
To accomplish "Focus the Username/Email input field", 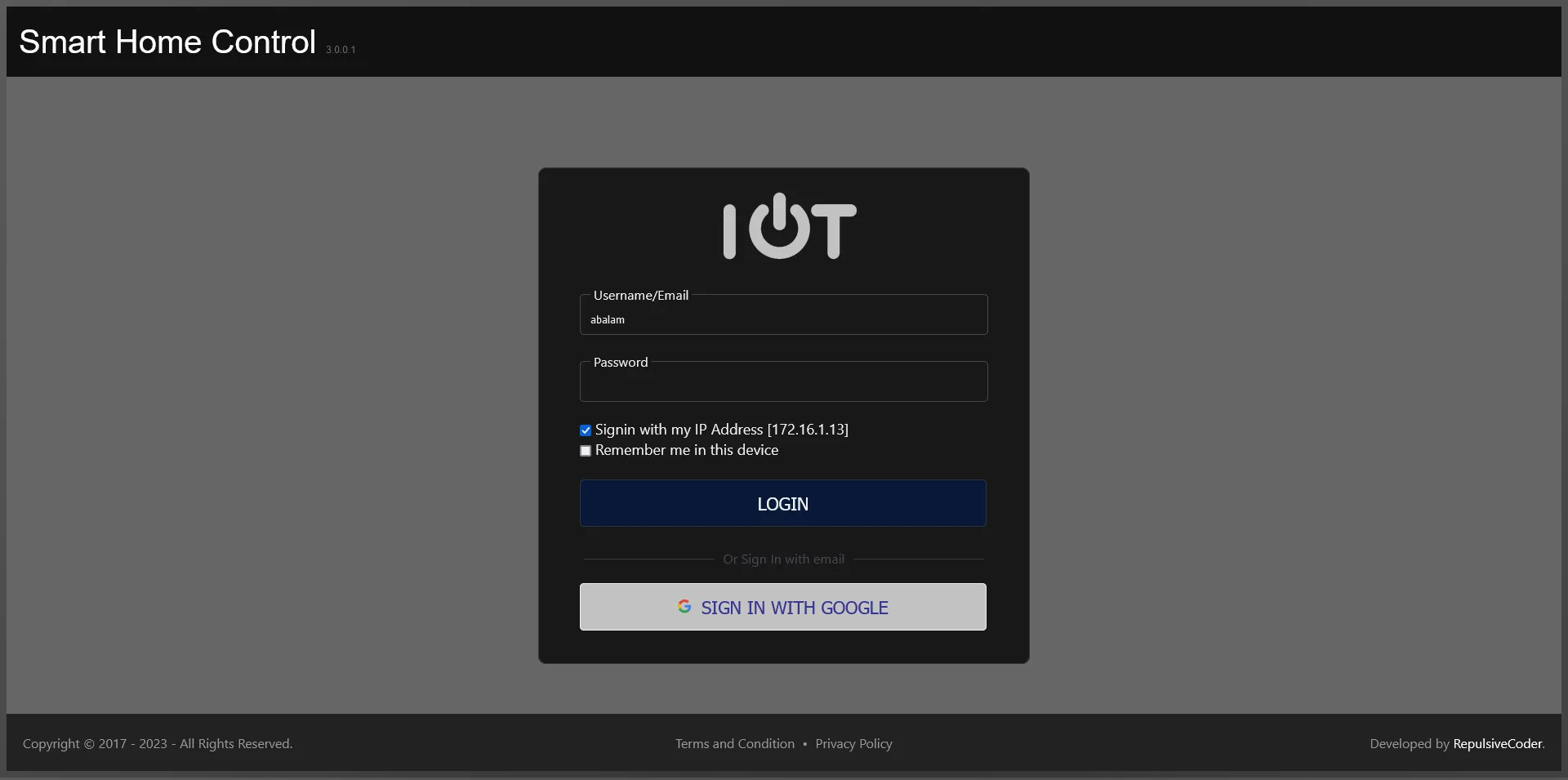I will pos(783,319).
